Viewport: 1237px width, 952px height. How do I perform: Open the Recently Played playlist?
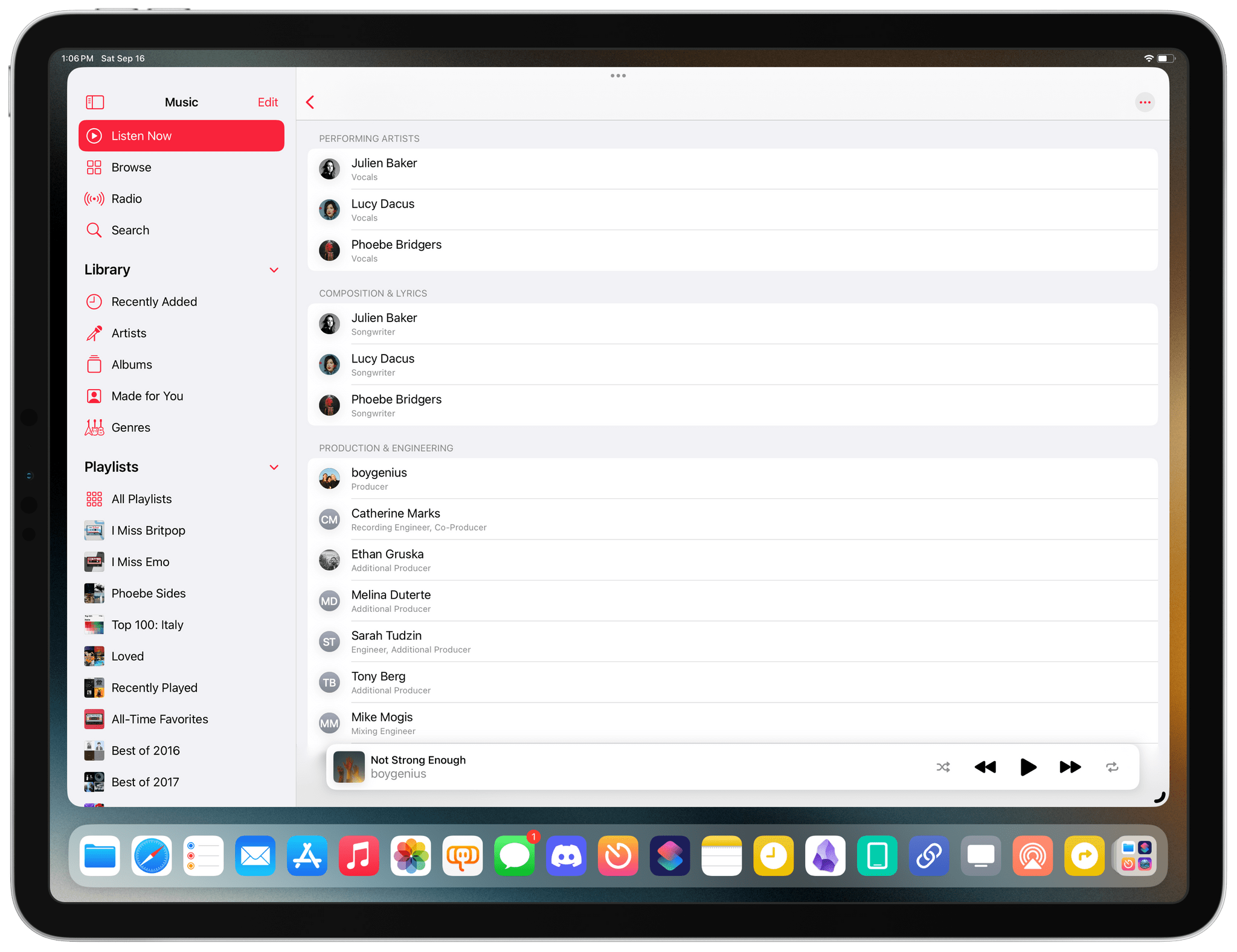pyautogui.click(x=181, y=687)
